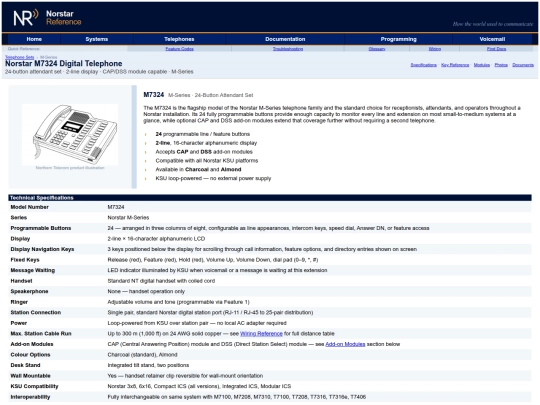Go to Feature Codes quick reference

pos(179,49)
